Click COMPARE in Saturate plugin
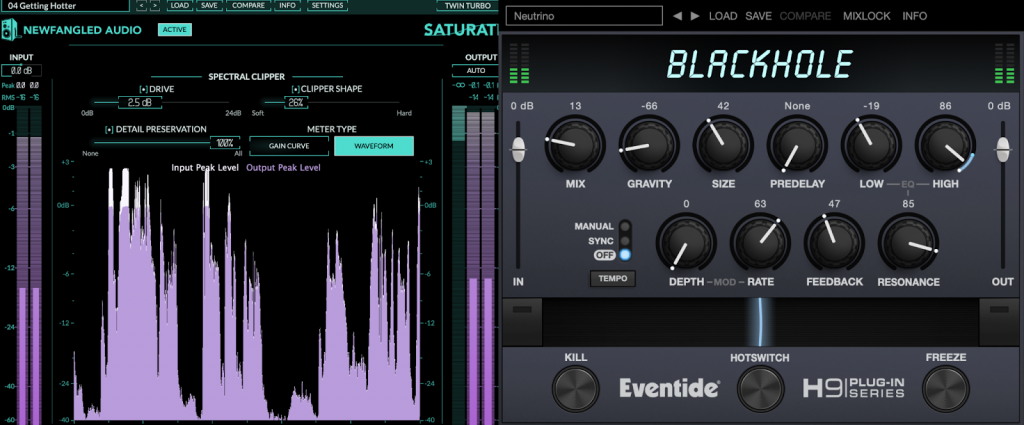1024x425 pixels. click(x=248, y=6)
